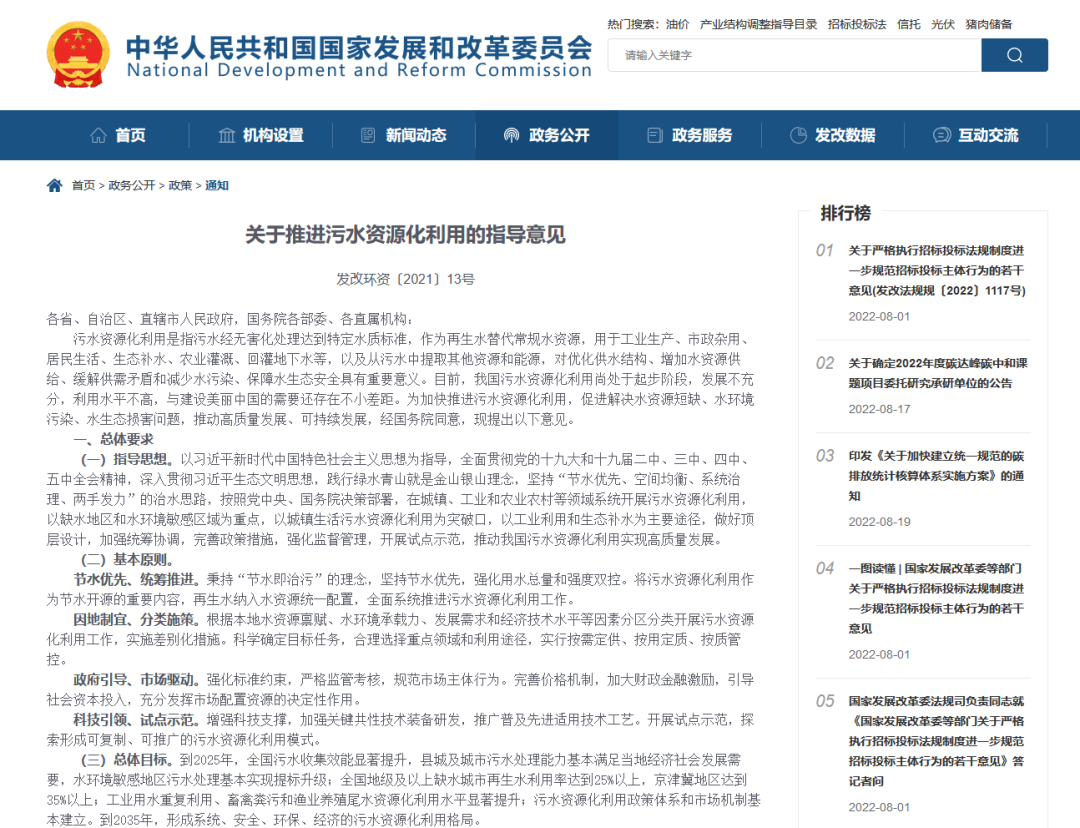Image resolution: width=1080 pixels, height=828 pixels.
Task: Open ranking item 01 about 招标投标法规制度
Action: pyautogui.click(x=937, y=271)
